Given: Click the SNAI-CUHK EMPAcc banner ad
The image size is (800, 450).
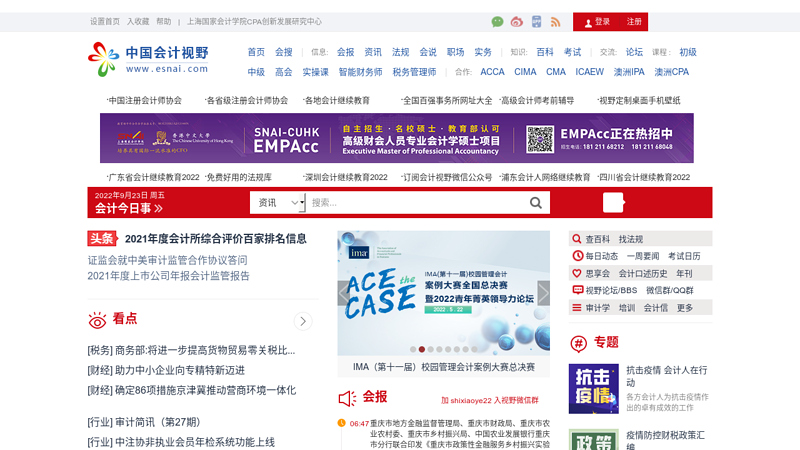Looking at the screenshot, I should click(x=396, y=138).
